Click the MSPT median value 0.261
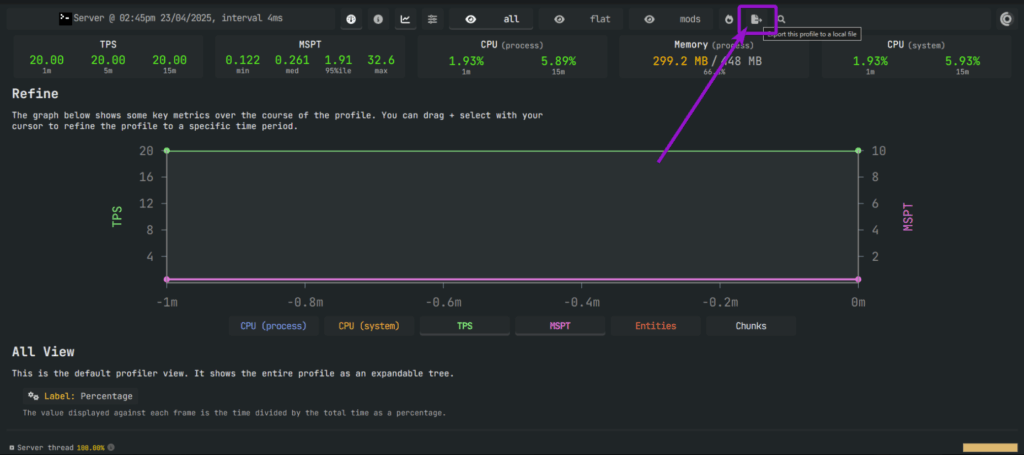This screenshot has height=455, width=1024. (292, 60)
